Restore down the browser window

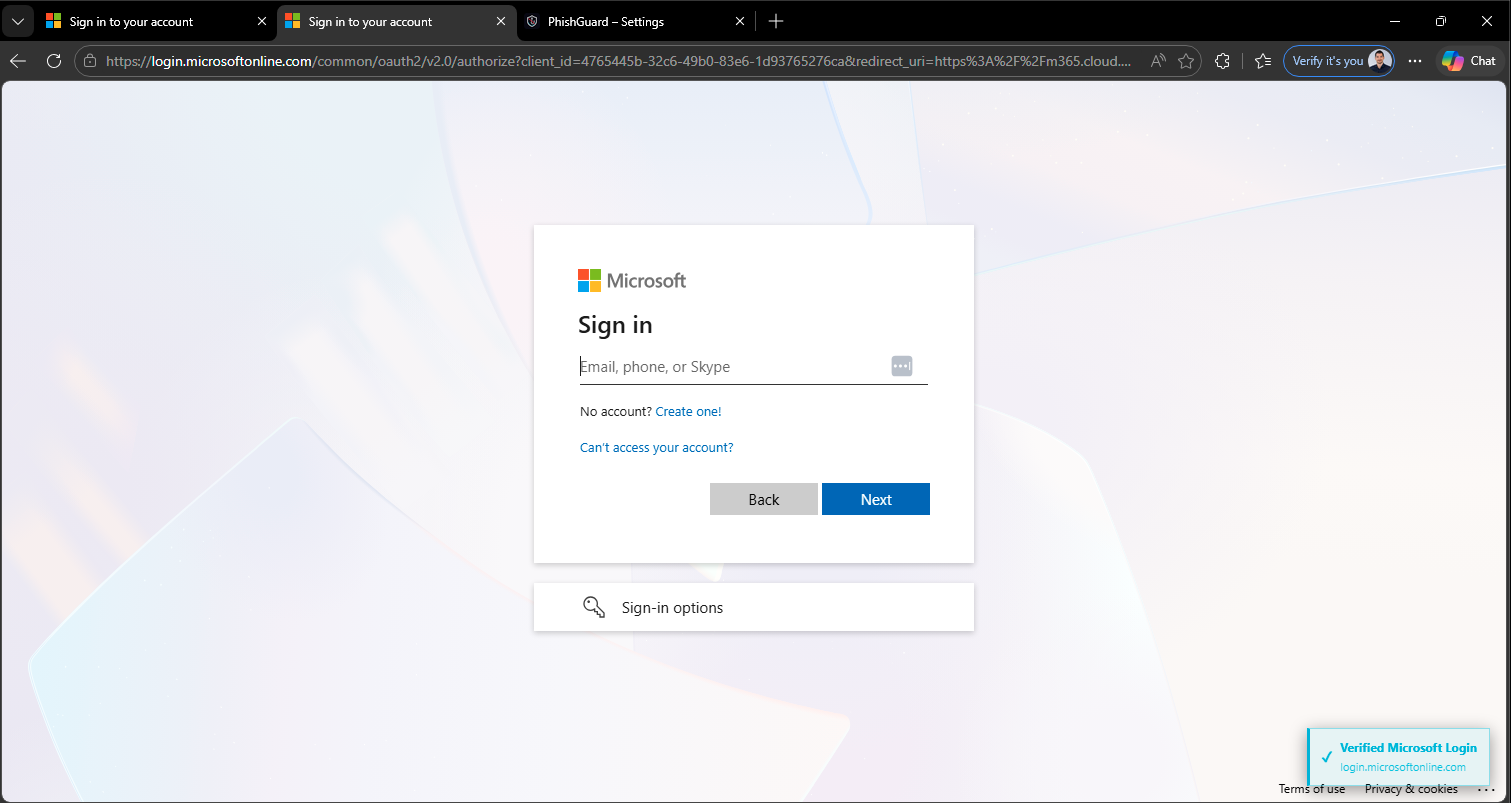[1440, 21]
